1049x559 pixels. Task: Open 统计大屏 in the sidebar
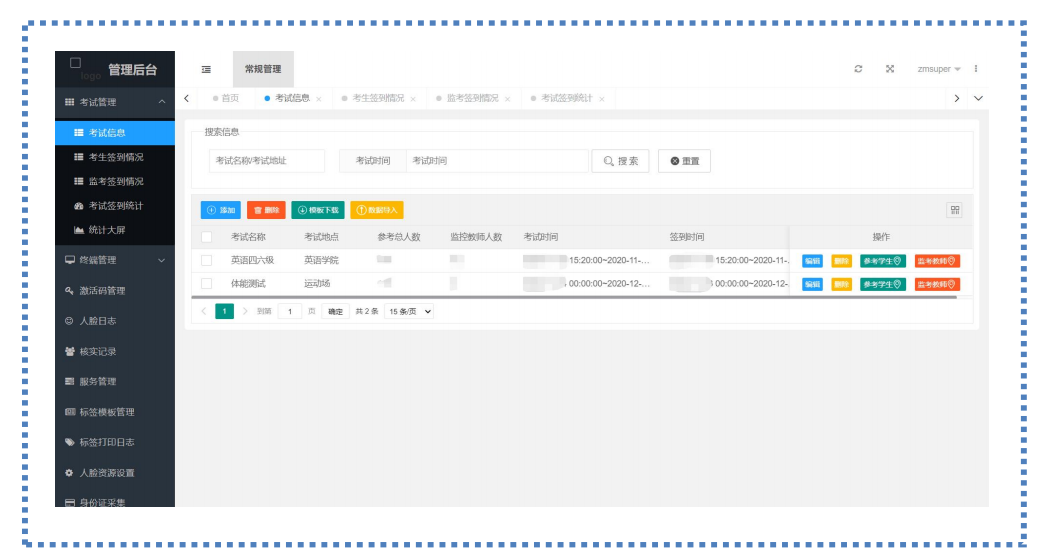[107, 230]
